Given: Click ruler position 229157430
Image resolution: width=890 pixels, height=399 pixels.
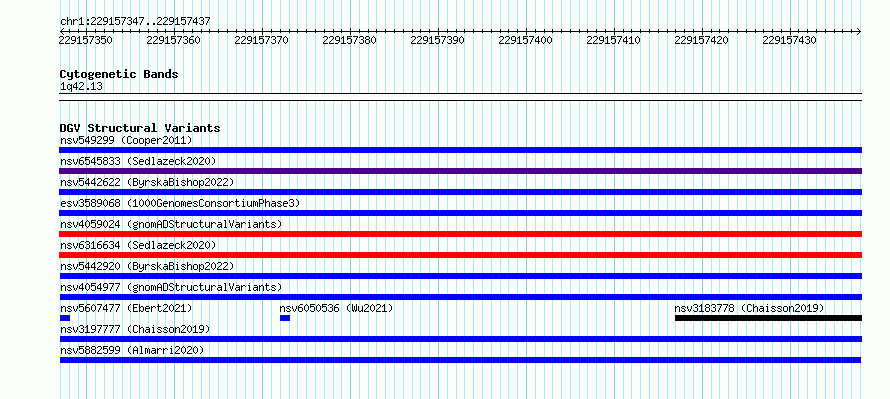Looking at the screenshot, I should point(790,40).
